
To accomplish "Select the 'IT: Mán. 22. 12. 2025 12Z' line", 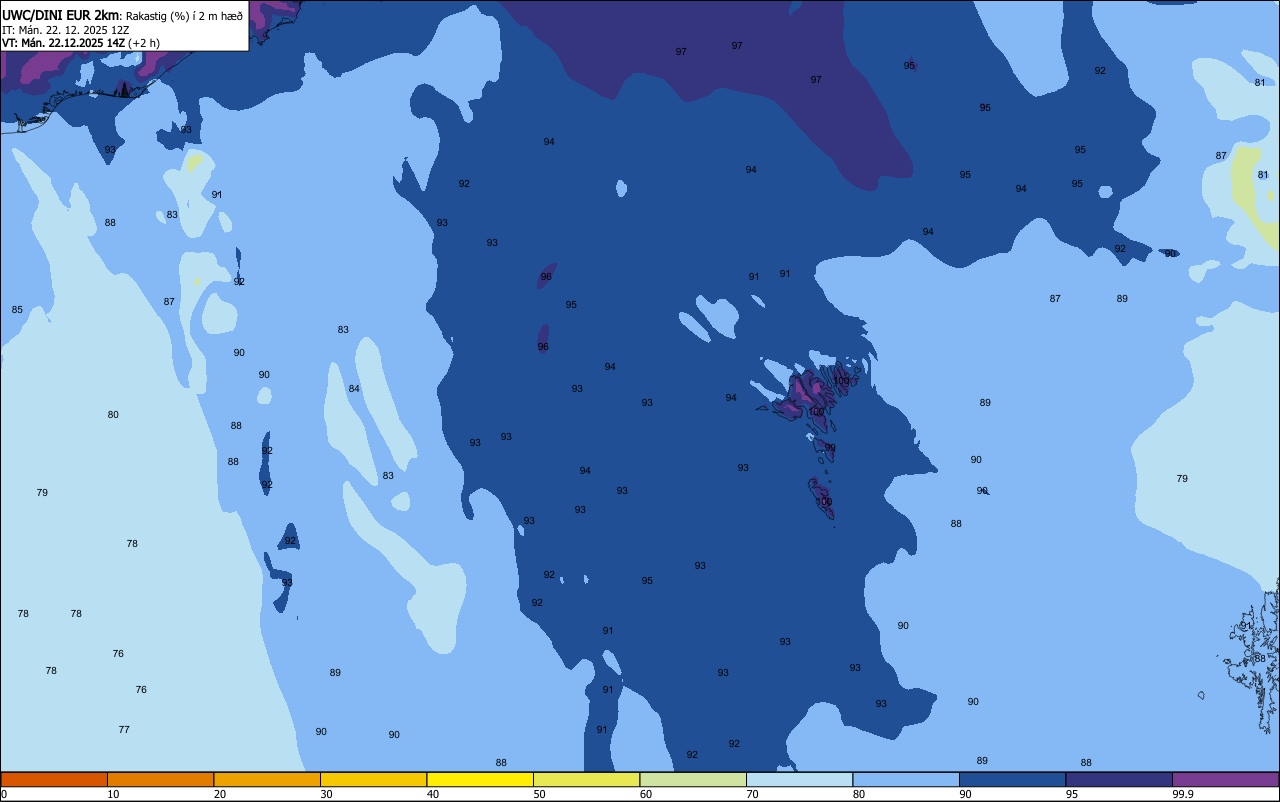I will click(66, 29).
